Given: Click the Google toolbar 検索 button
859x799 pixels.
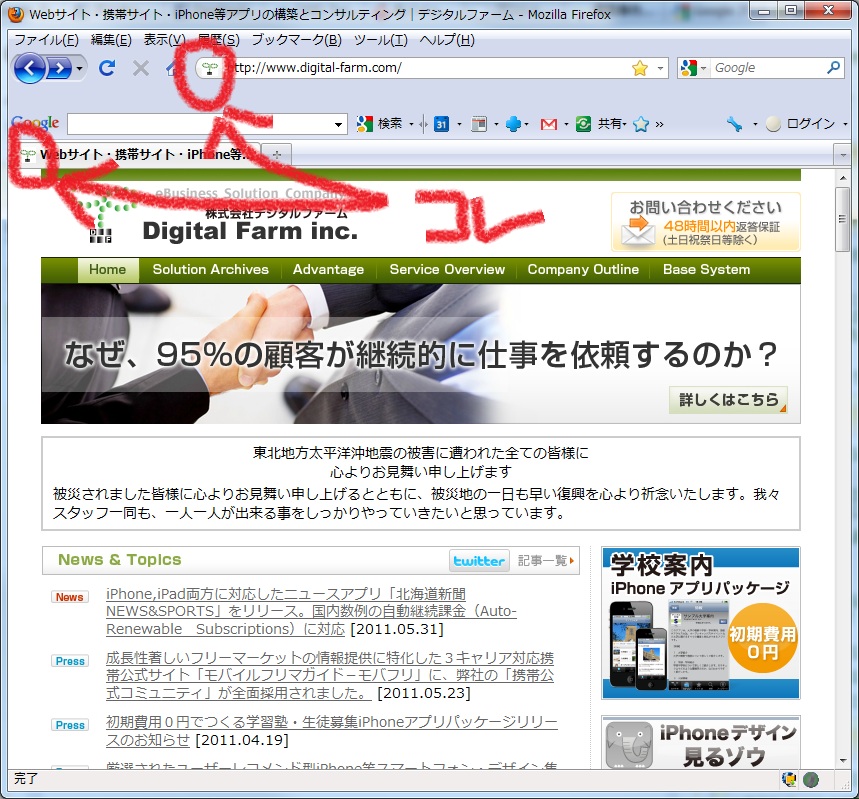Looking at the screenshot, I should click(x=379, y=124).
